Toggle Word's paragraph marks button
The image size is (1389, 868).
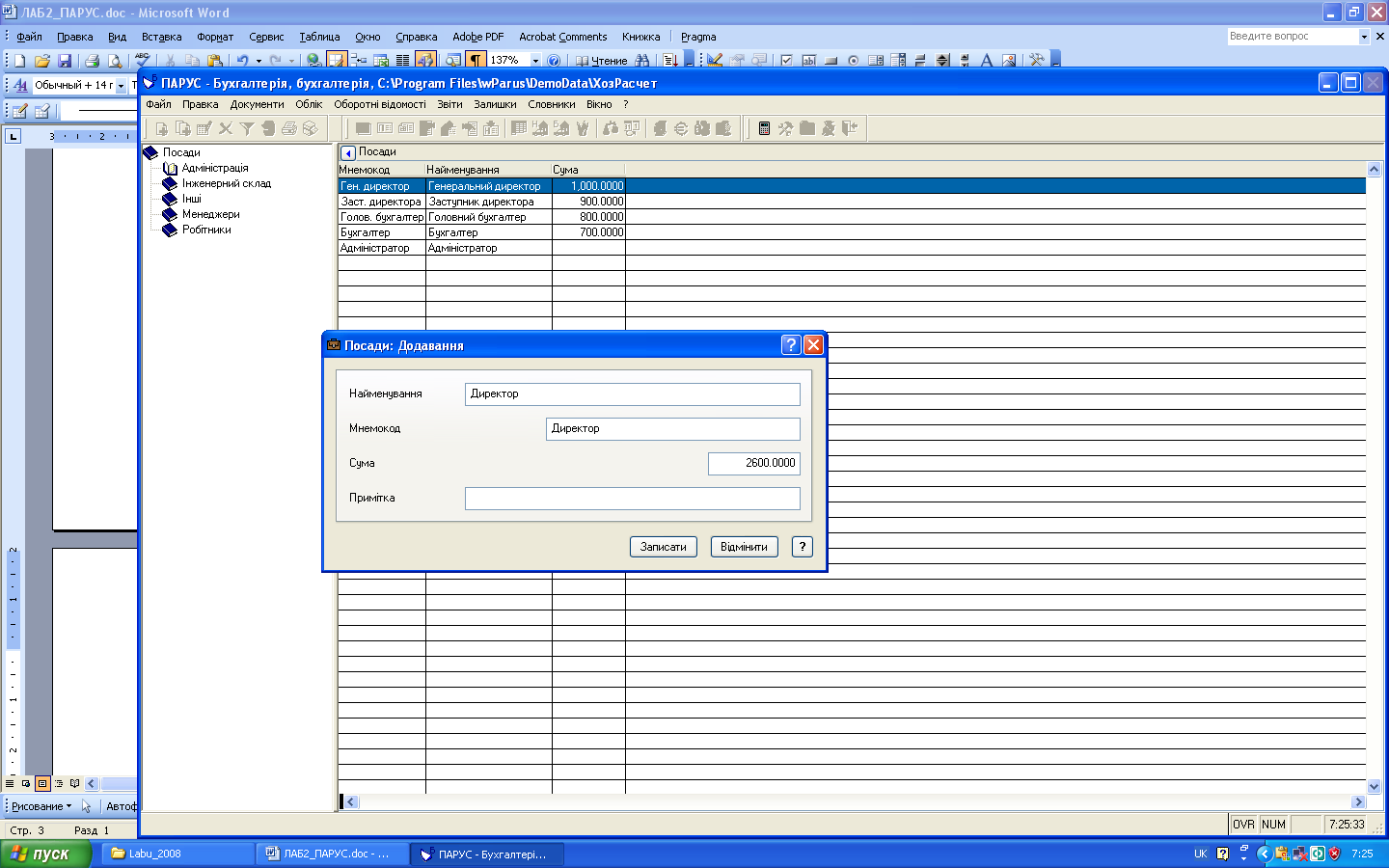tap(476, 60)
